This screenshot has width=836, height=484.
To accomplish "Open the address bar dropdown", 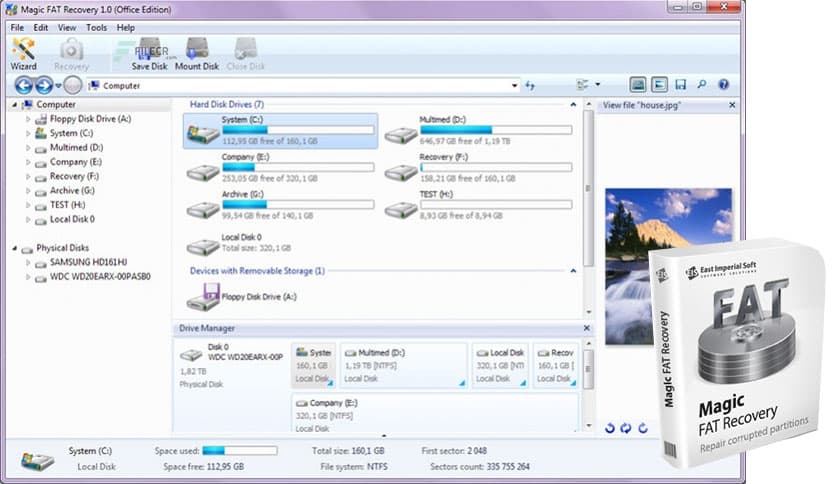I will 514,86.
